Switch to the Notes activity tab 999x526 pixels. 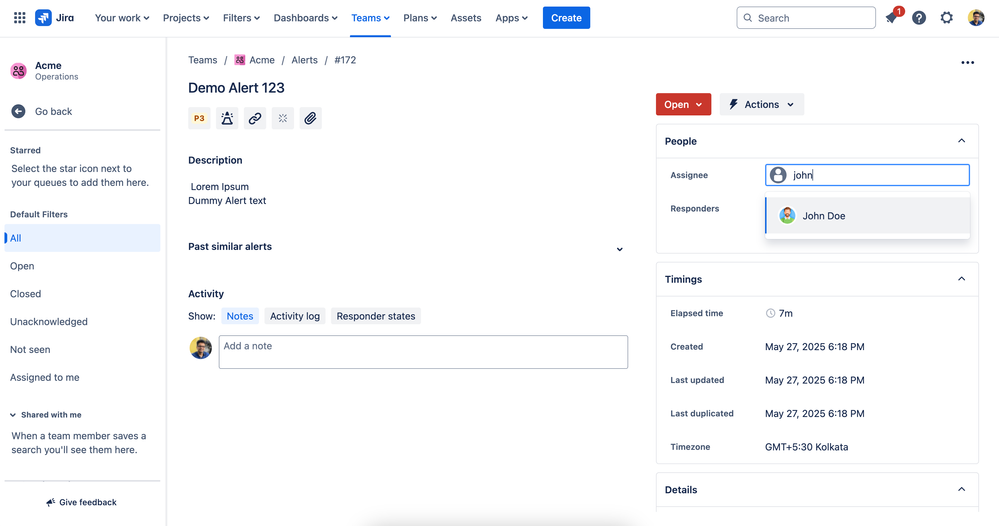point(240,316)
